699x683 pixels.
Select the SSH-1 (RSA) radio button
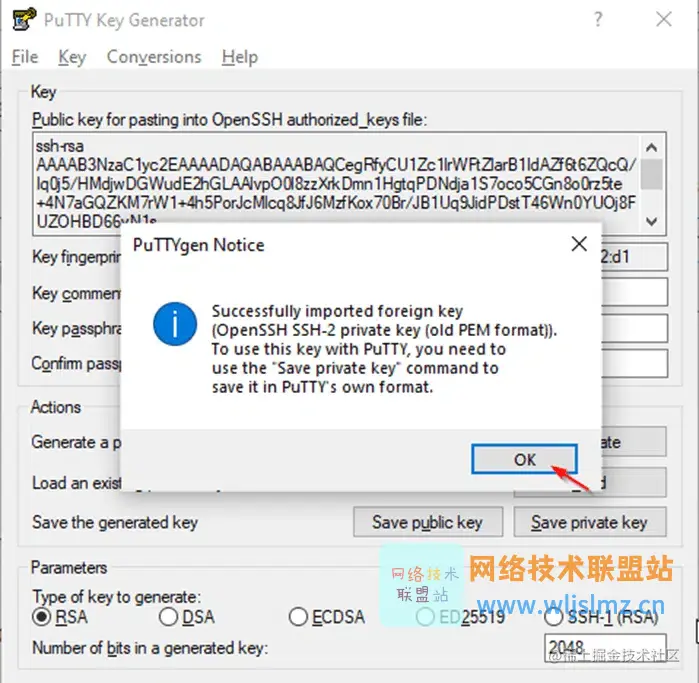553,617
